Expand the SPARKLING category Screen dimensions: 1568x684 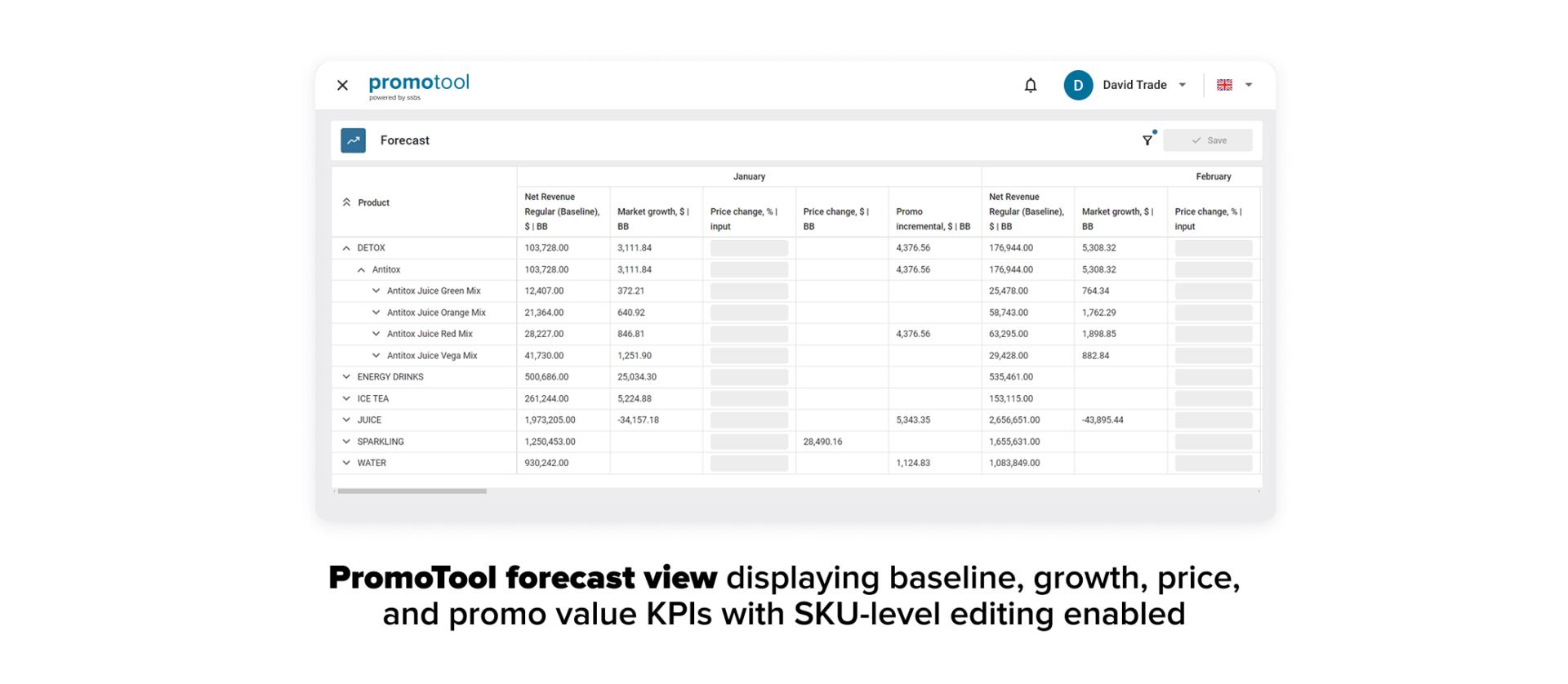click(x=346, y=442)
